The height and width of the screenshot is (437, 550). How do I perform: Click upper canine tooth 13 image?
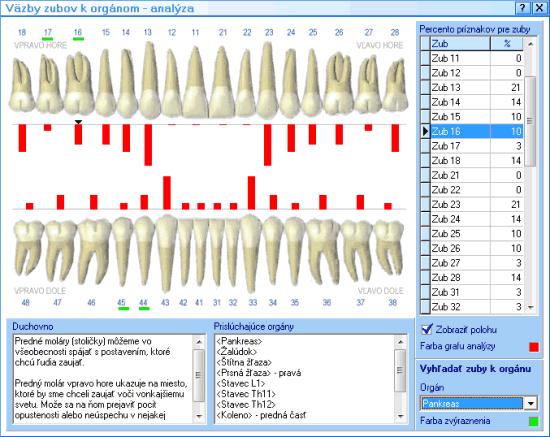click(150, 80)
